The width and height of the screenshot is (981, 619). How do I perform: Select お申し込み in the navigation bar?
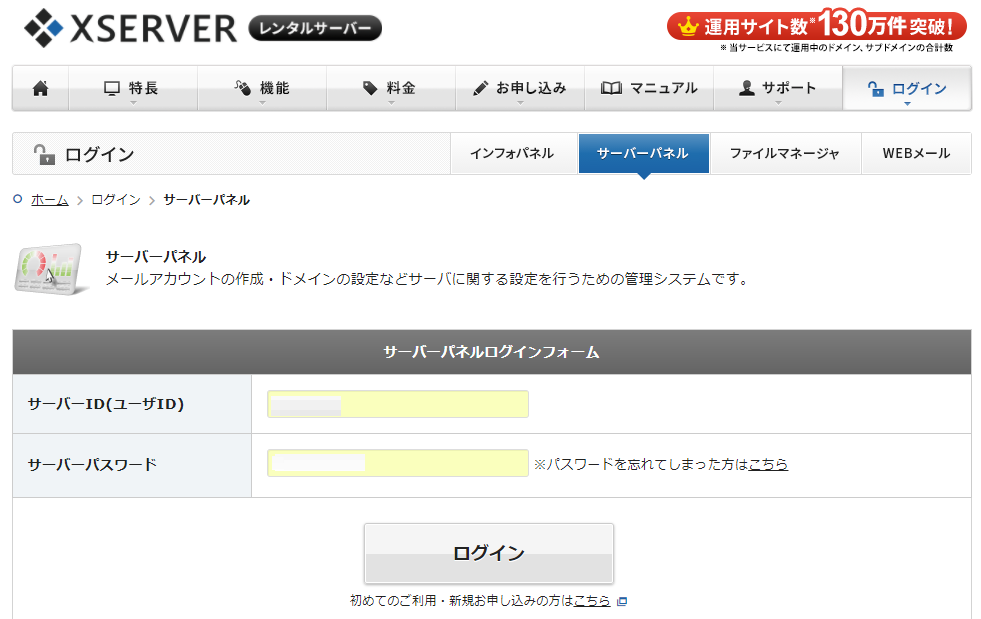click(x=519, y=88)
